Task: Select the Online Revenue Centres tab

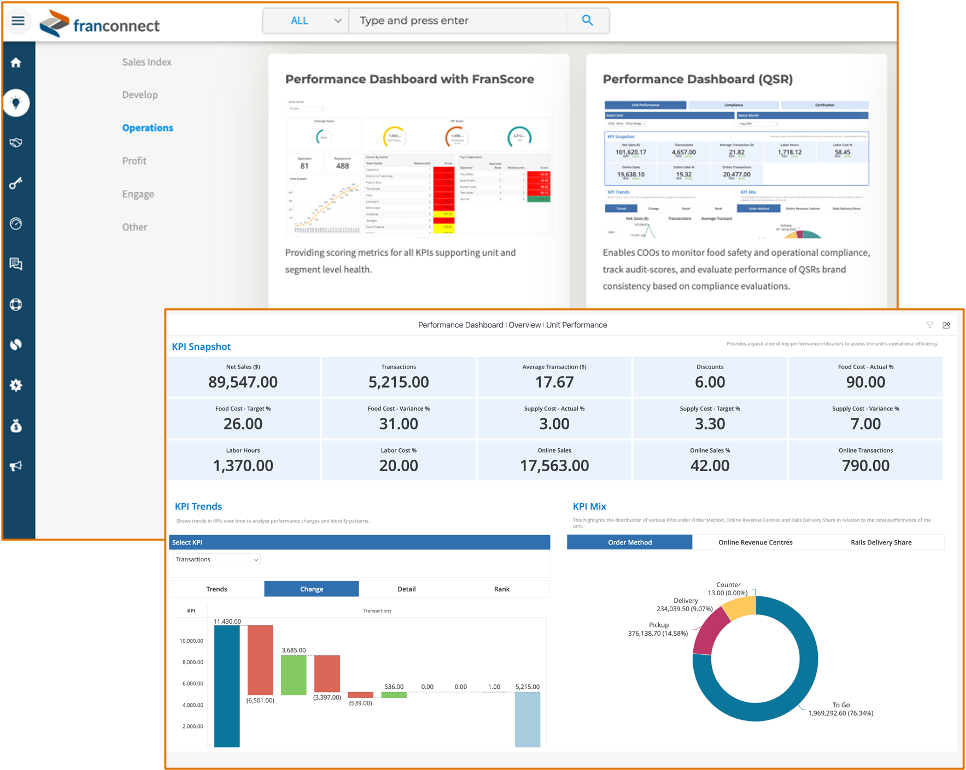Action: tap(755, 542)
